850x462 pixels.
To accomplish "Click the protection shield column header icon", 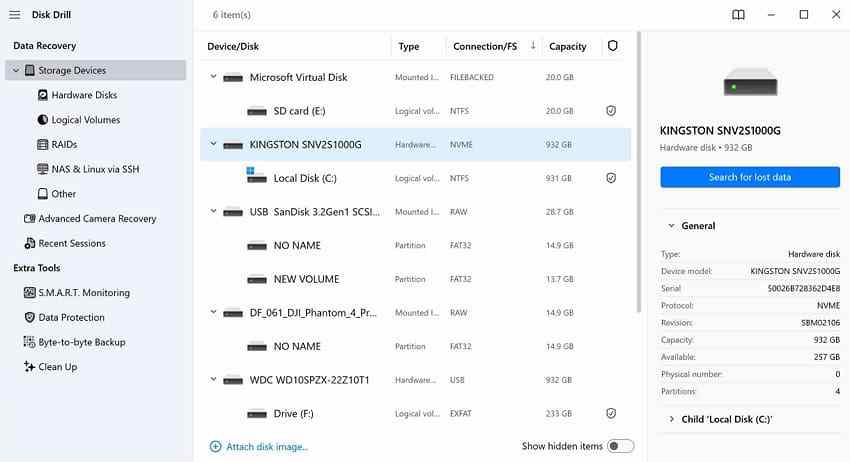I will click(613, 46).
